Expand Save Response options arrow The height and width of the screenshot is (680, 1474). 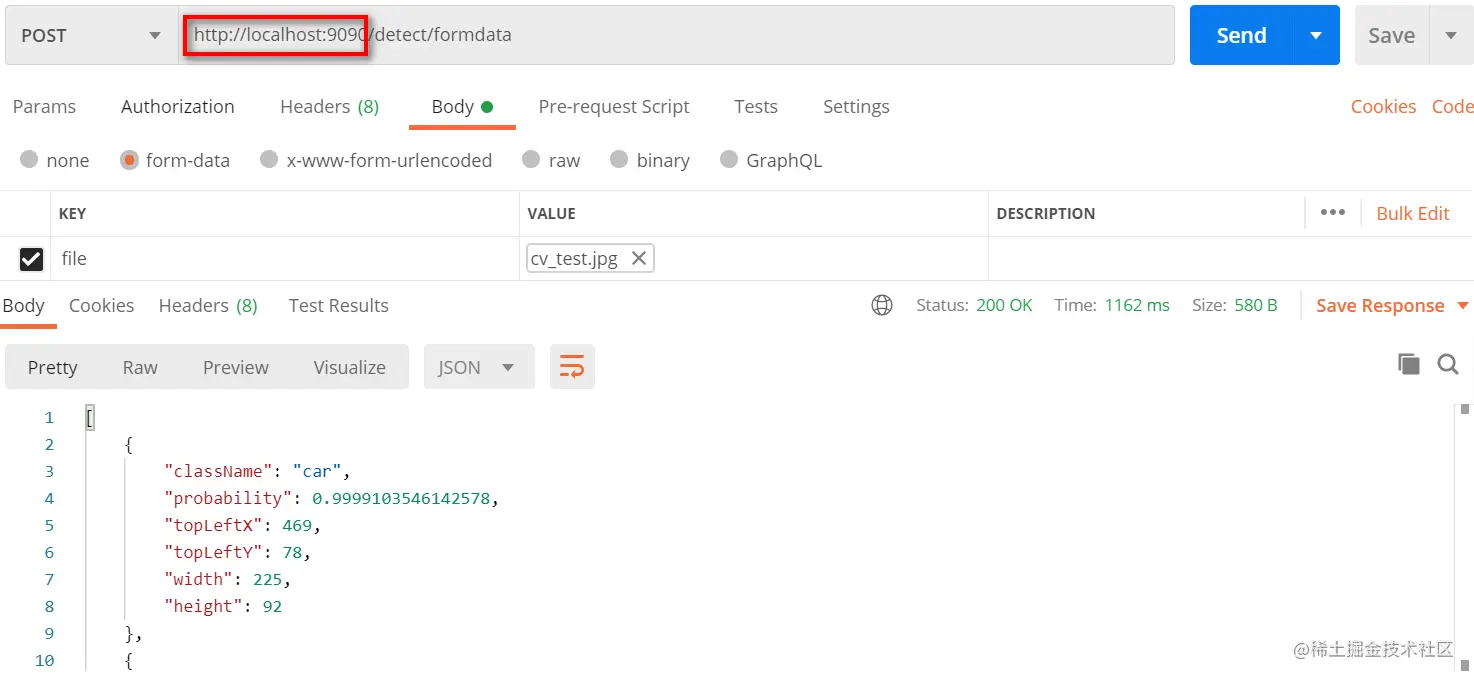pos(1463,306)
